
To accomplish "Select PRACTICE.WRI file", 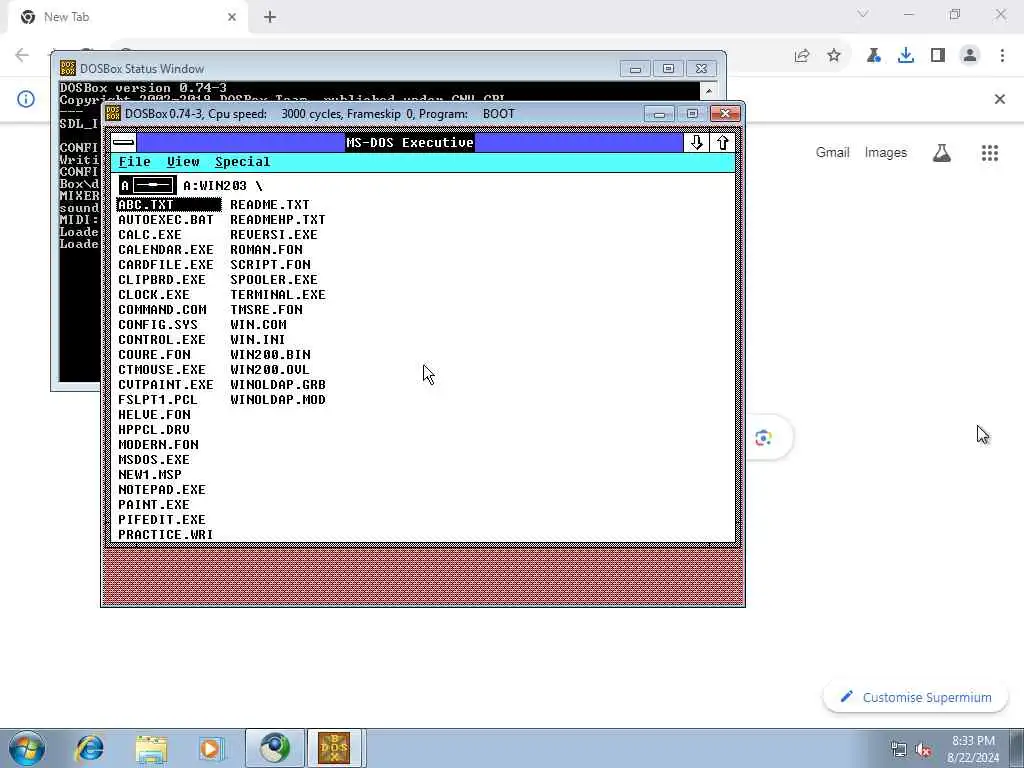I will [x=166, y=536].
